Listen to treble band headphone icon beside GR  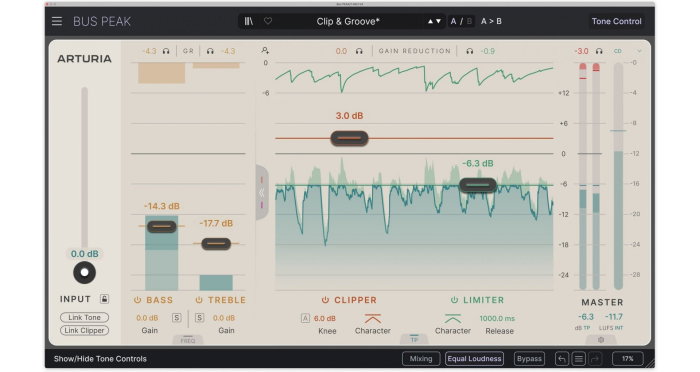210,51
